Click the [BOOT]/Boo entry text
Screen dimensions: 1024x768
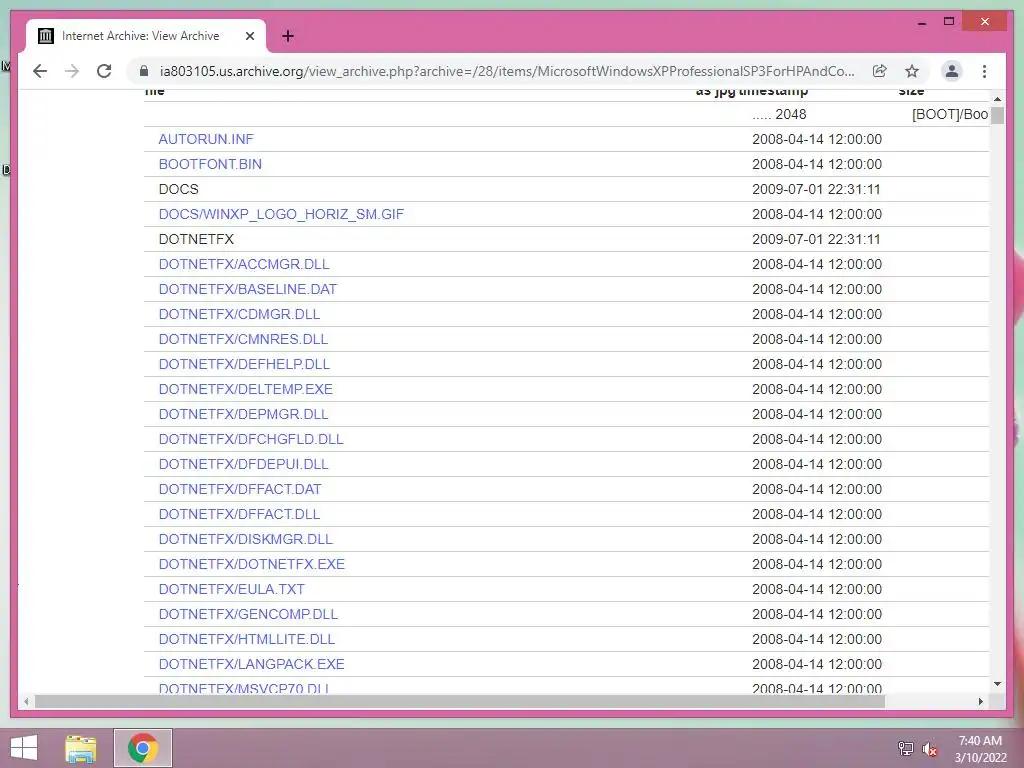point(950,114)
